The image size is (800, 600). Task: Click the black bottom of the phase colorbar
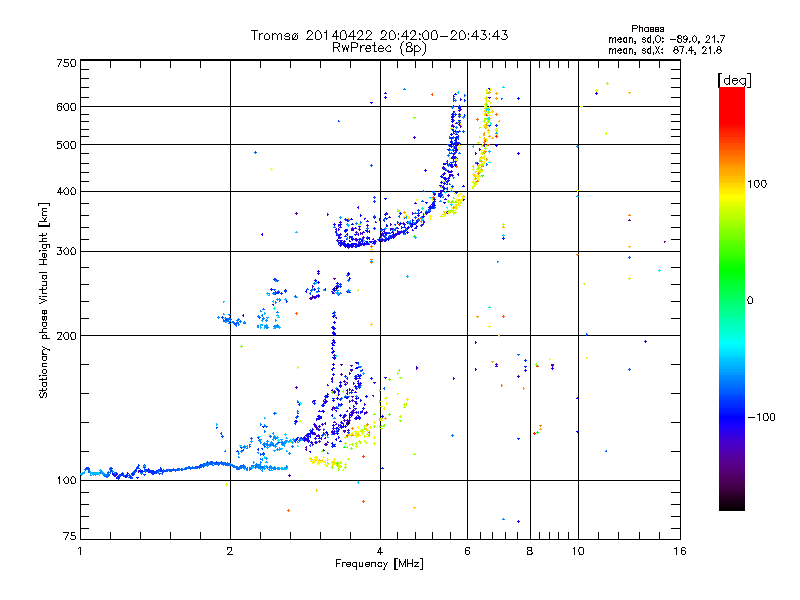[x=732, y=503]
